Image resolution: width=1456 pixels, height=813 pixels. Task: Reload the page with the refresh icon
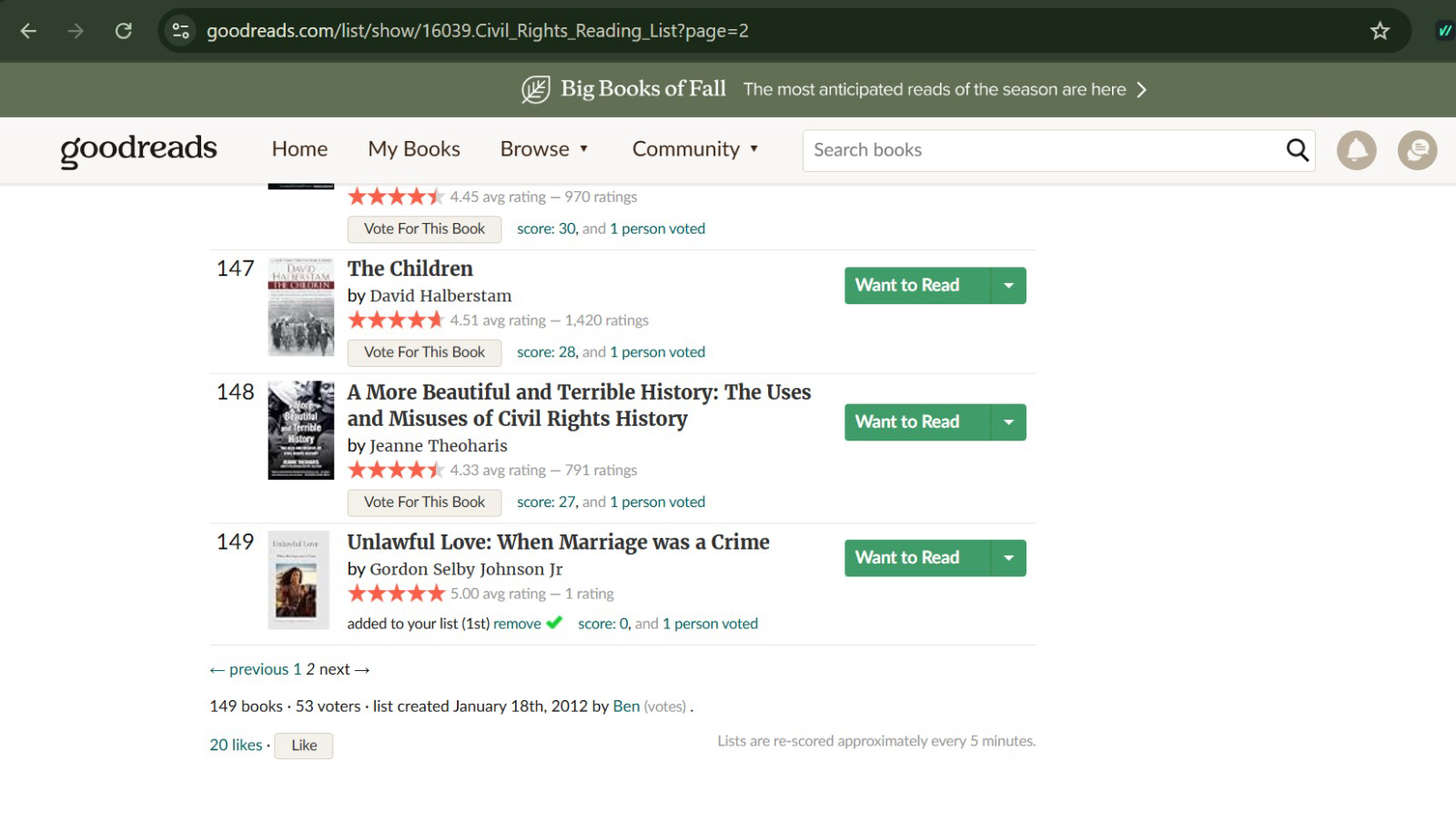(123, 31)
